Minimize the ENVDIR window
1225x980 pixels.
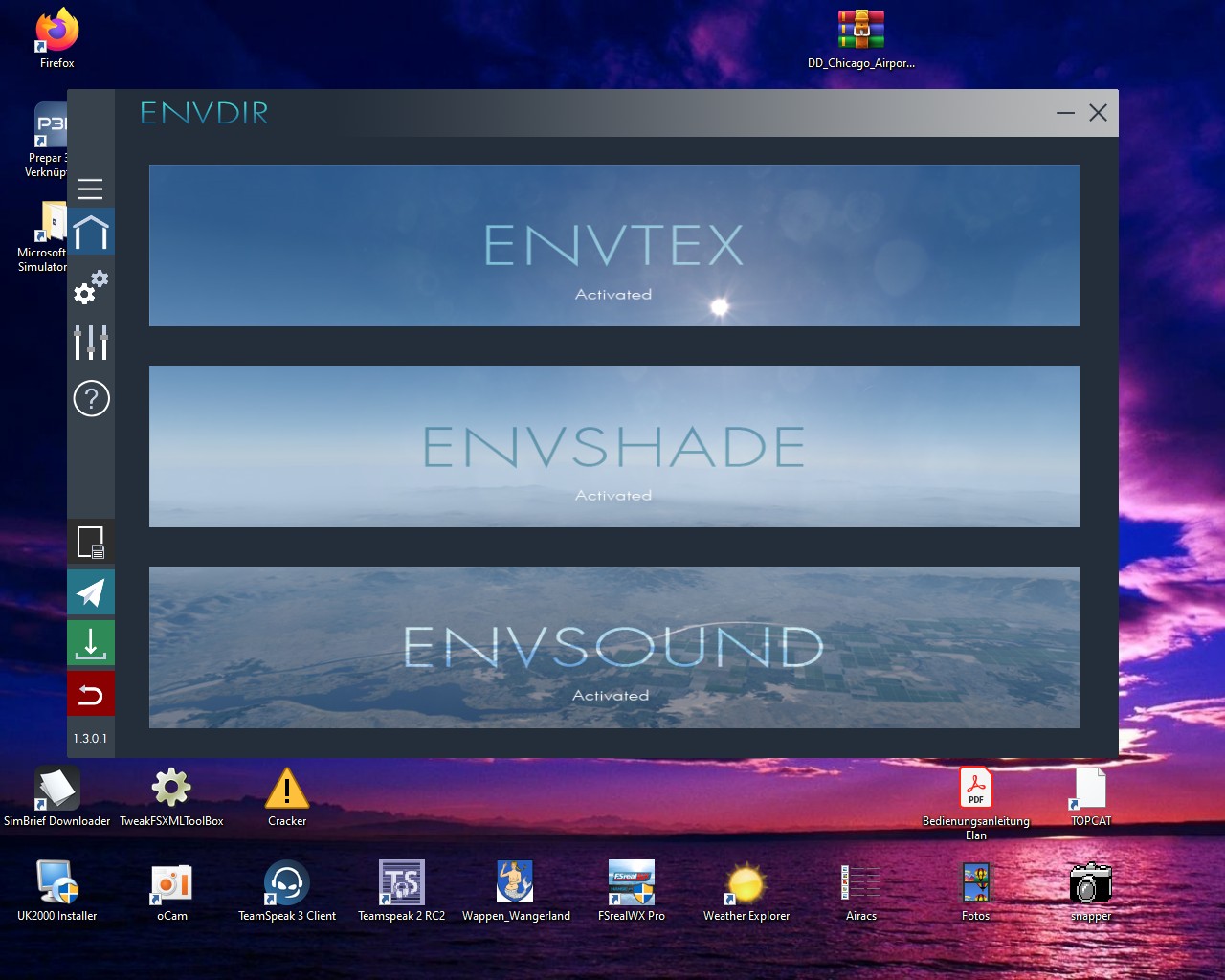click(x=1065, y=113)
